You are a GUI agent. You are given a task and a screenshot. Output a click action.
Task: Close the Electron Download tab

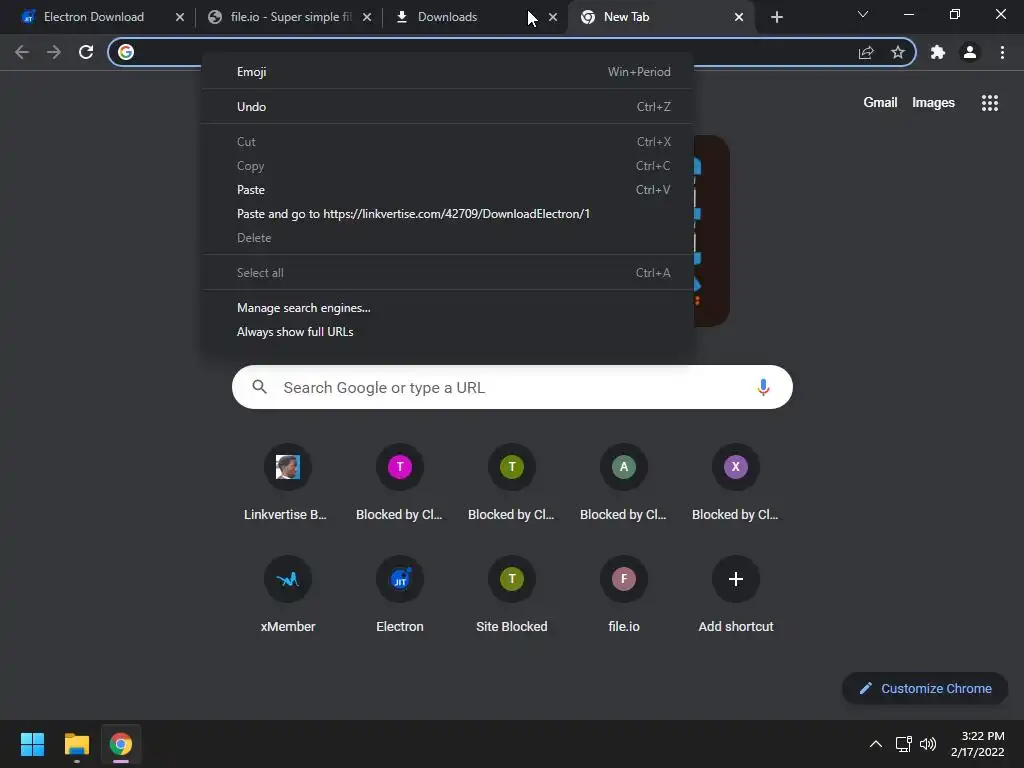pyautogui.click(x=180, y=17)
